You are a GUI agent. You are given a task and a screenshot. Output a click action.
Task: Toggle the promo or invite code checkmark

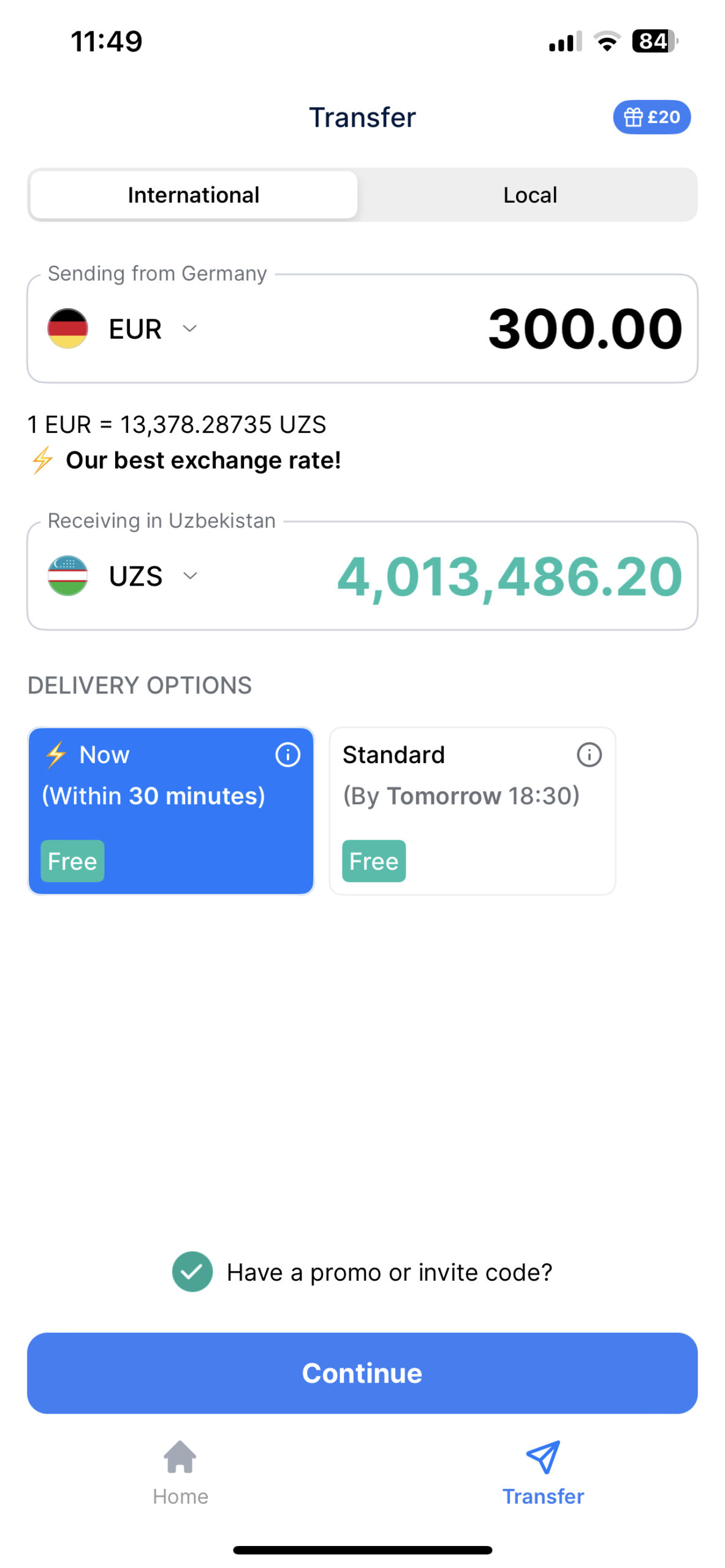tap(192, 1272)
